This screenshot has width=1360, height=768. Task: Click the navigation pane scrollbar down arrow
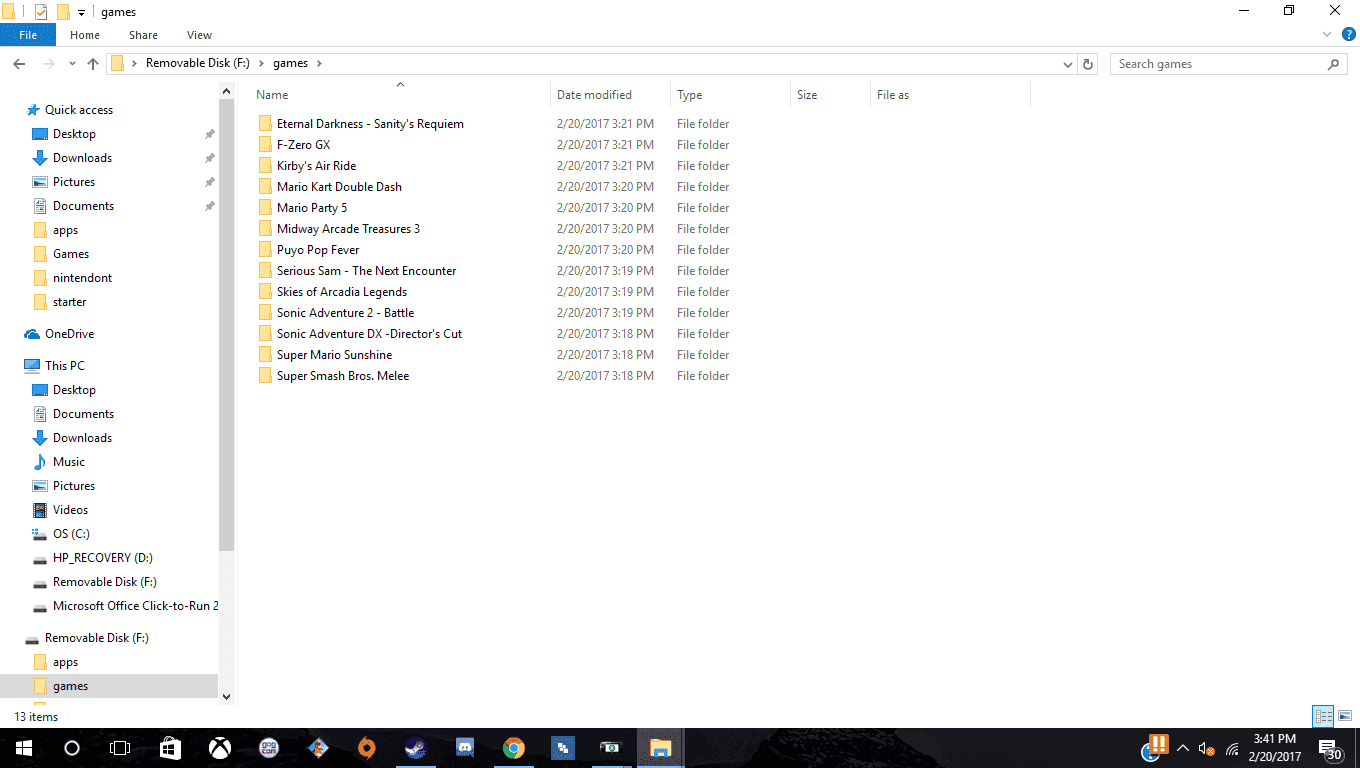(x=226, y=697)
